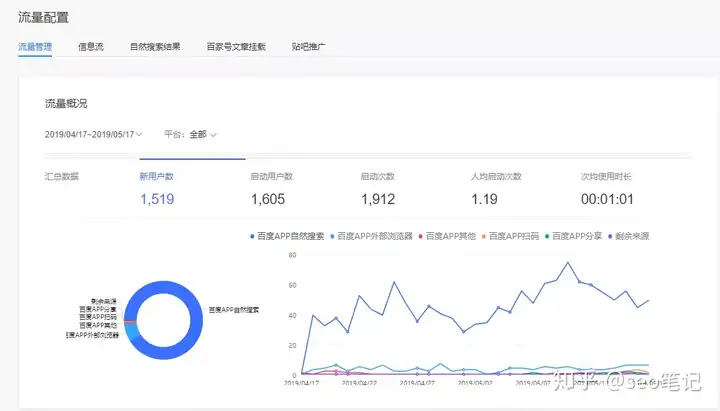Click the 00:01:01 duration value
The image size is (720, 411).
click(607, 199)
